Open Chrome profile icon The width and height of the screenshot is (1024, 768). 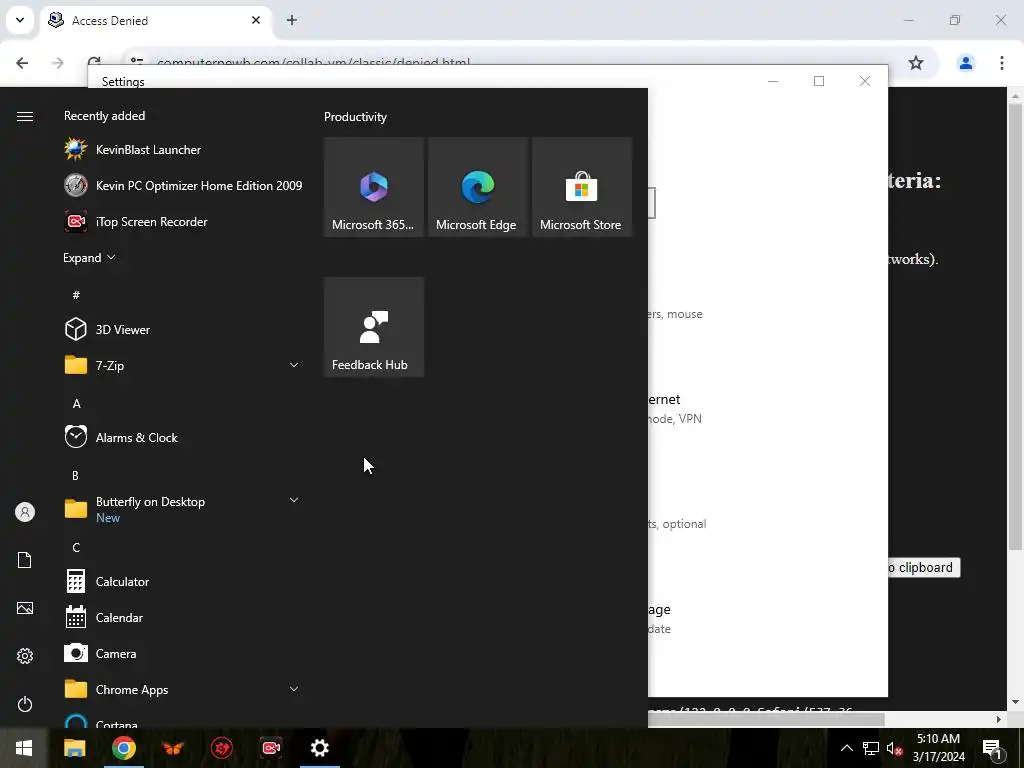pyautogui.click(x=966, y=63)
